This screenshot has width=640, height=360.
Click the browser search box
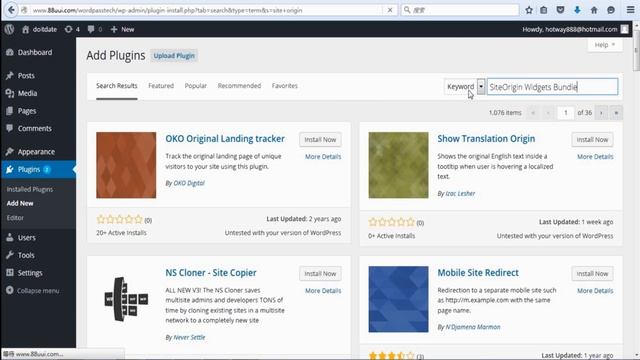click(x=460, y=10)
